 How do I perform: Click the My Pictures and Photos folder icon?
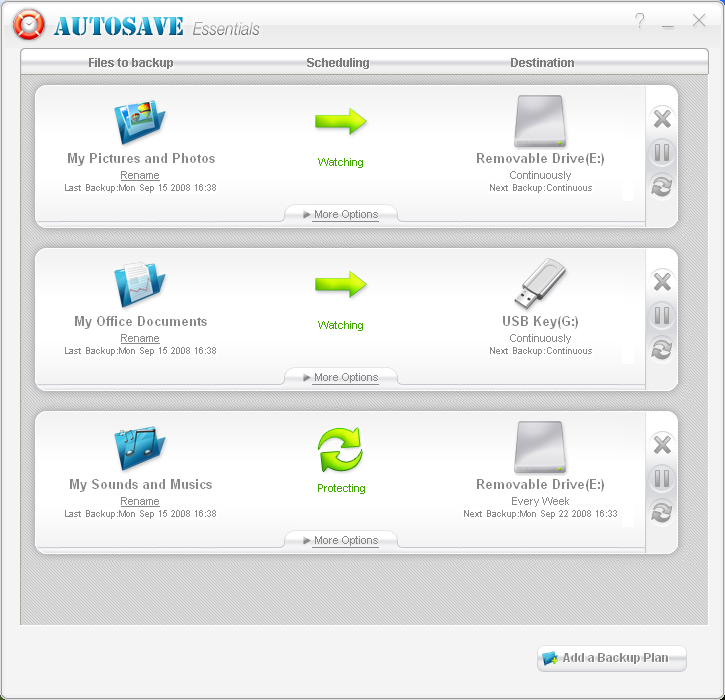pos(139,121)
